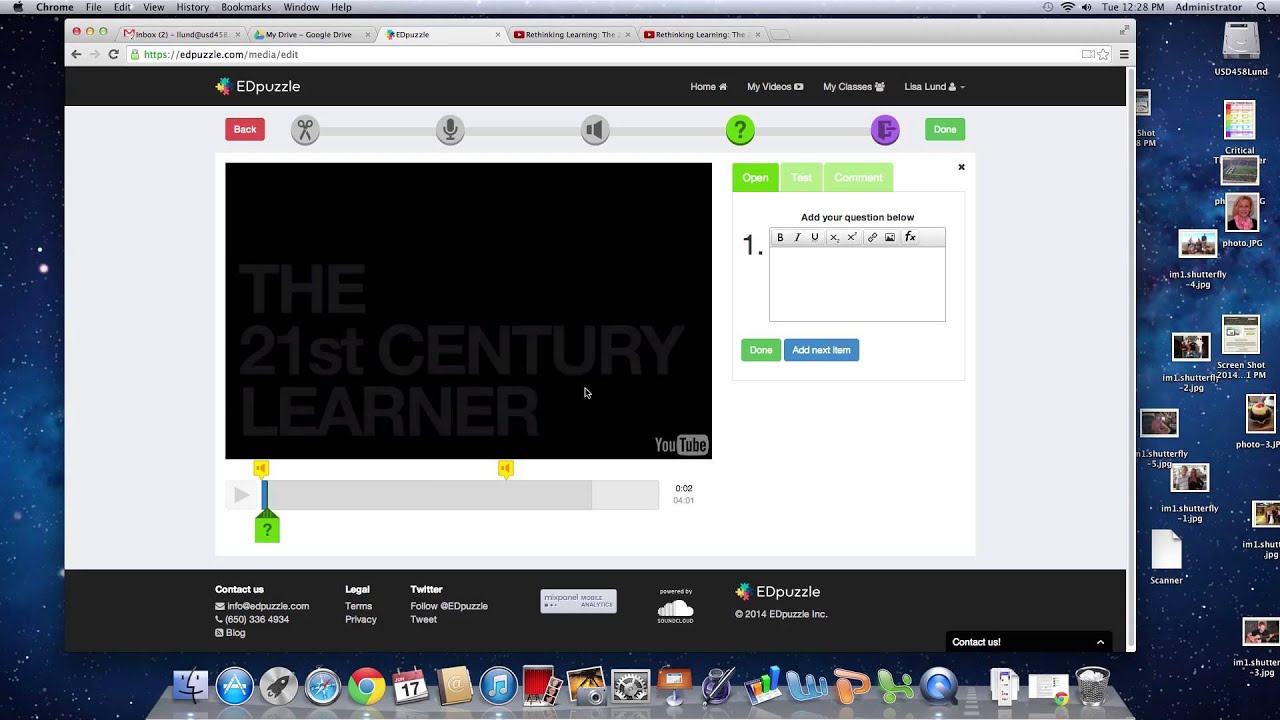Switch to the Open question tab

click(x=755, y=177)
